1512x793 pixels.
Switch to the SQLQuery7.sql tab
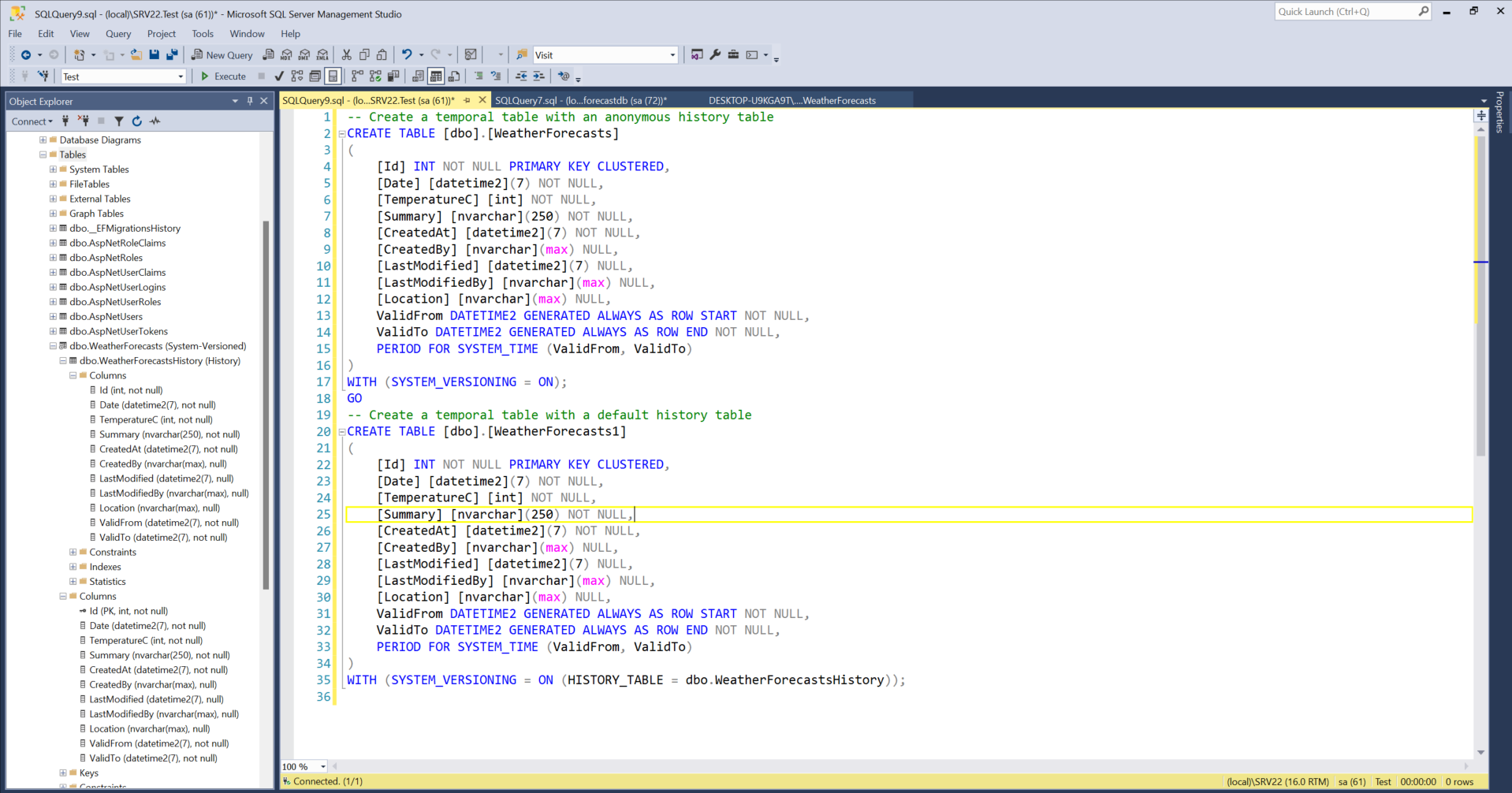click(579, 100)
